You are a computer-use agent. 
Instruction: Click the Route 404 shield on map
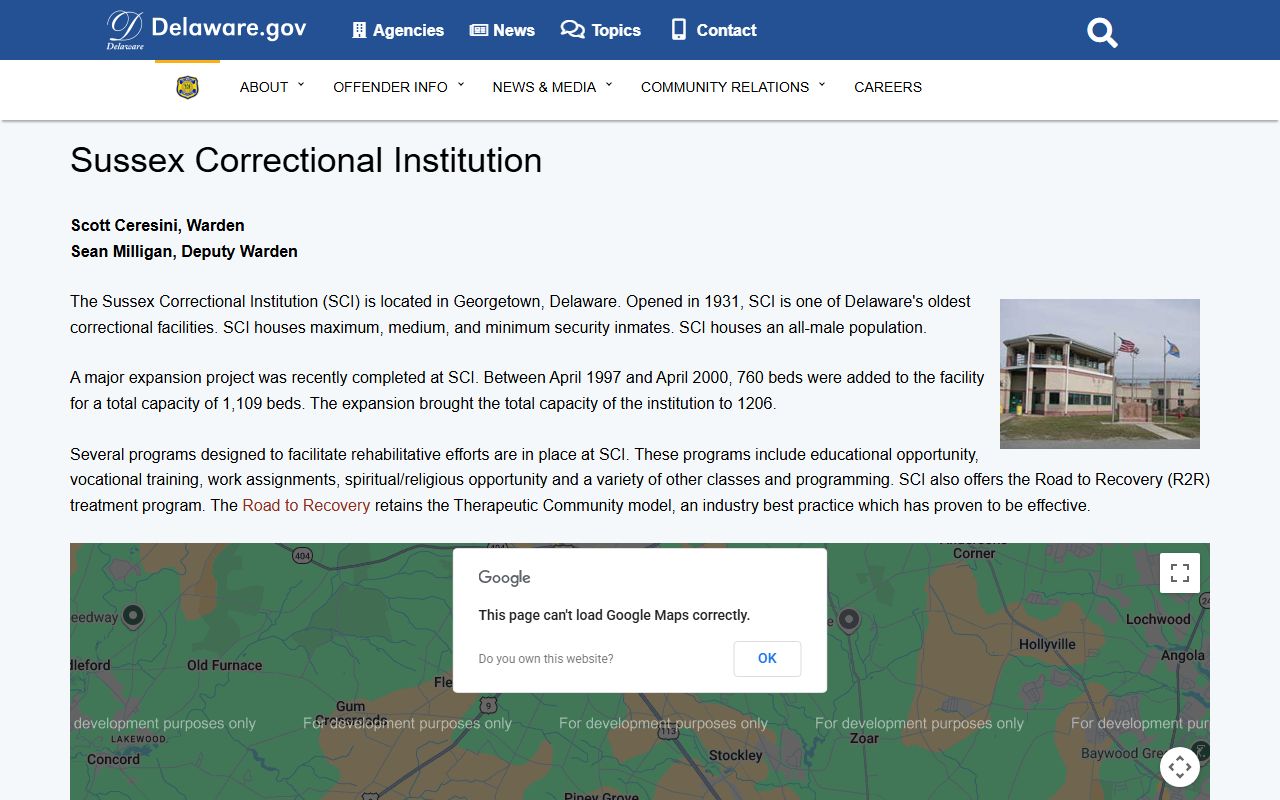pos(302,553)
